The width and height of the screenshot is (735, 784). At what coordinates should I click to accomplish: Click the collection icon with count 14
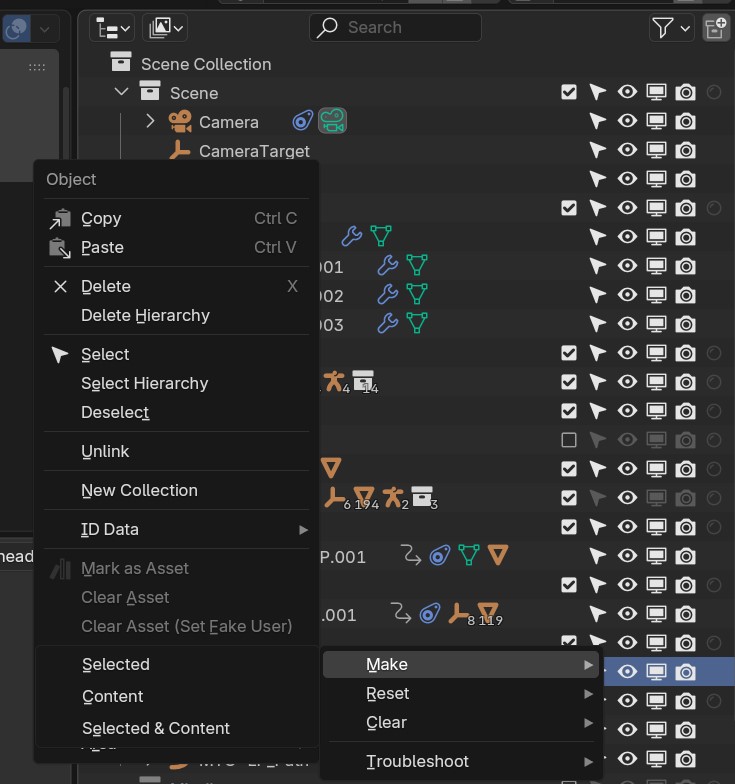point(364,382)
